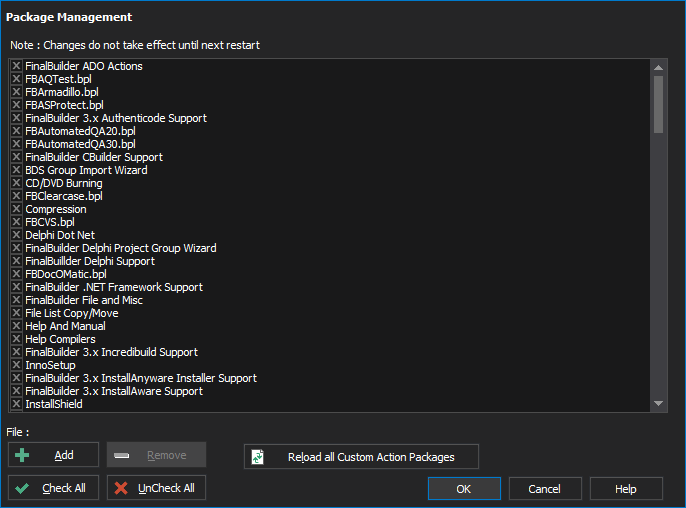This screenshot has width=686, height=508.
Task: Open the Help button
Action: [626, 489]
